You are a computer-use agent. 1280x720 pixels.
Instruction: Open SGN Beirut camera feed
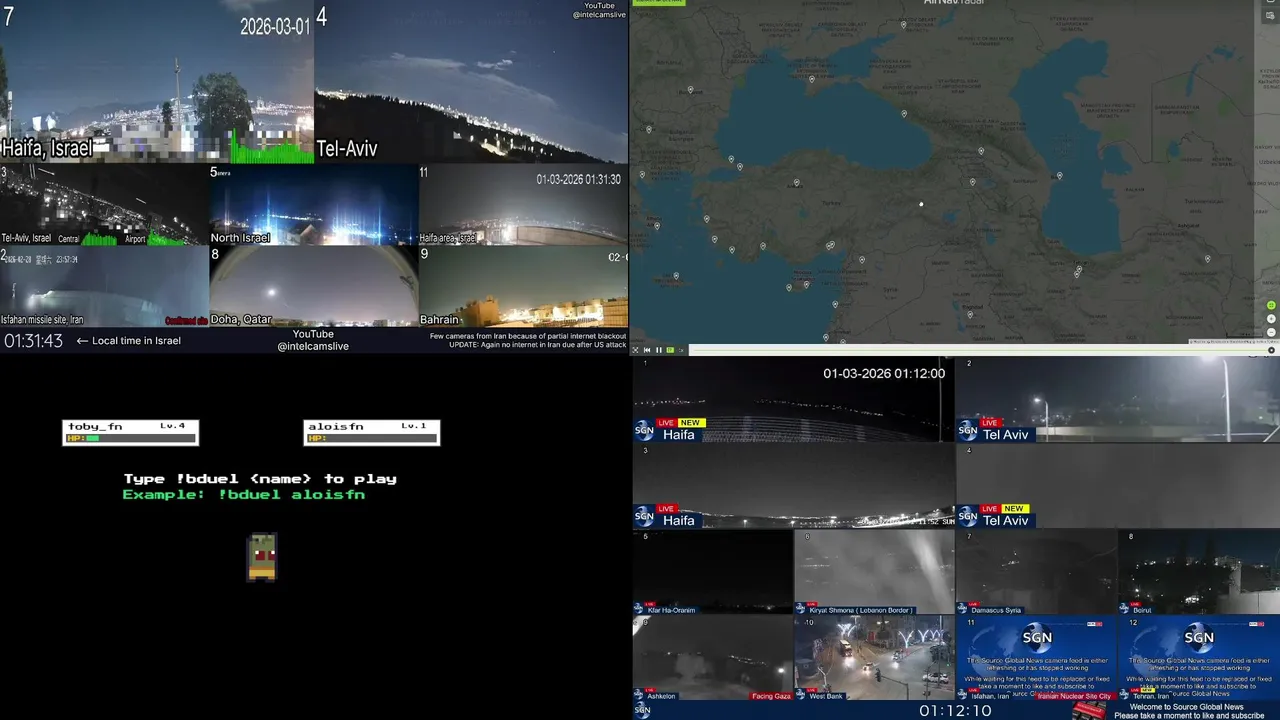[1199, 572]
